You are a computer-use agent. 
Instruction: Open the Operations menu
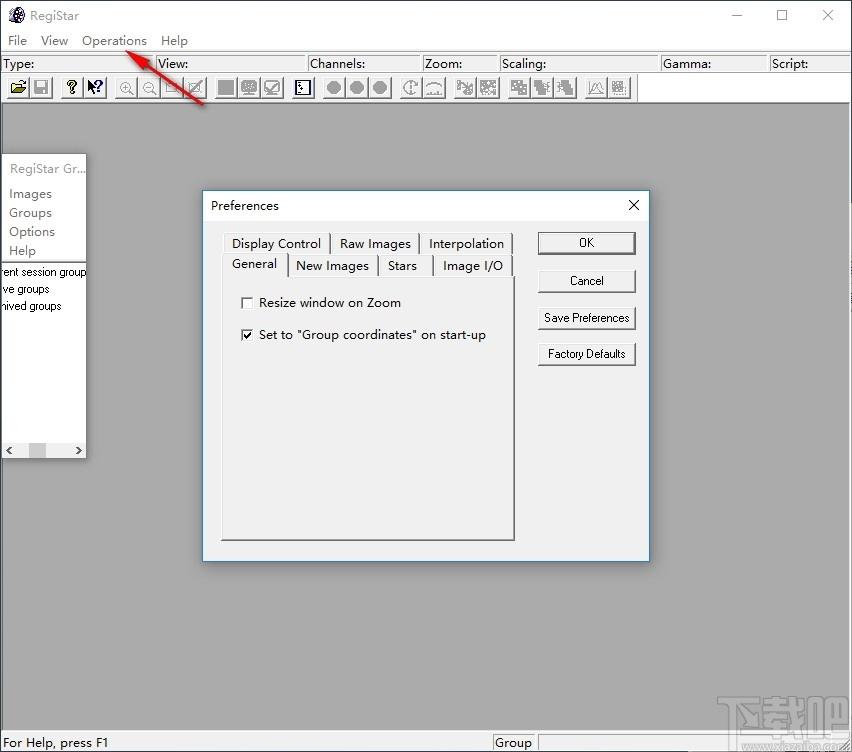click(x=114, y=41)
